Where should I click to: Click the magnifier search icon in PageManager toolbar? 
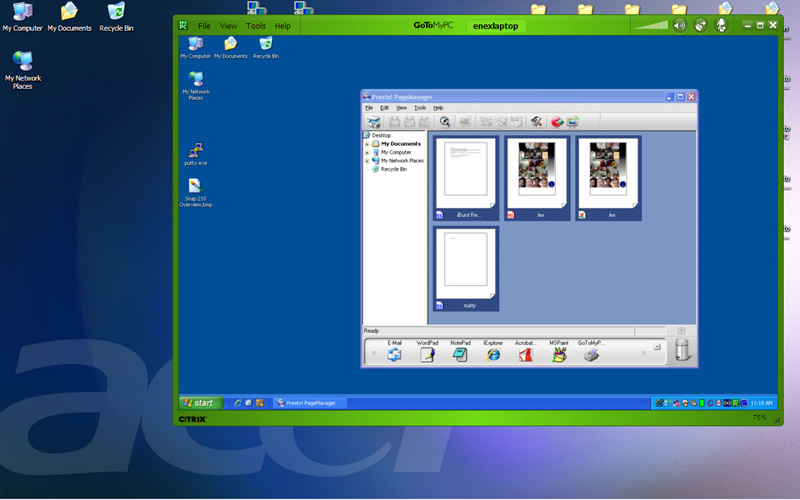(x=444, y=121)
